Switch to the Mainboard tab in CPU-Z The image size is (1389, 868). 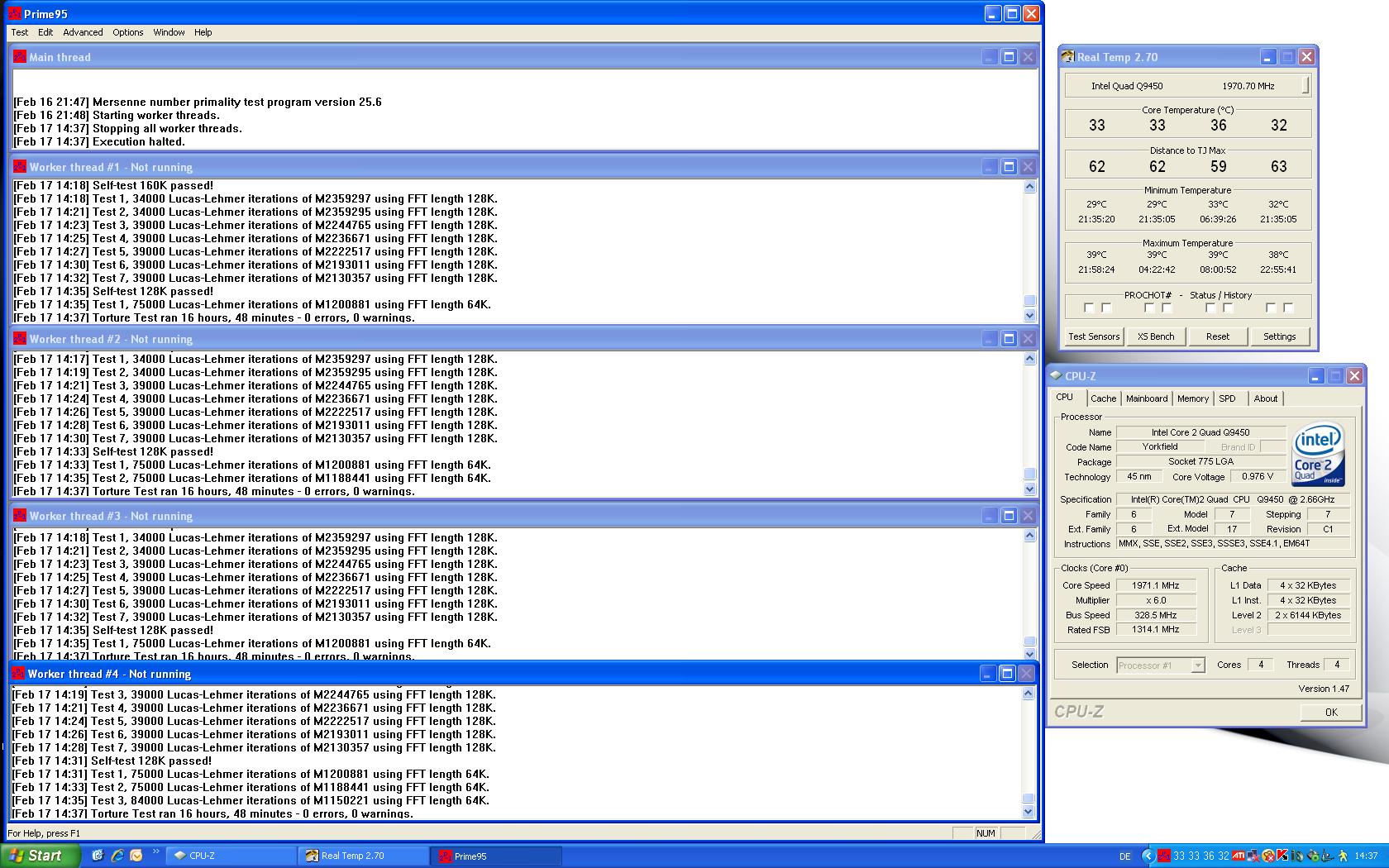[x=1147, y=398]
